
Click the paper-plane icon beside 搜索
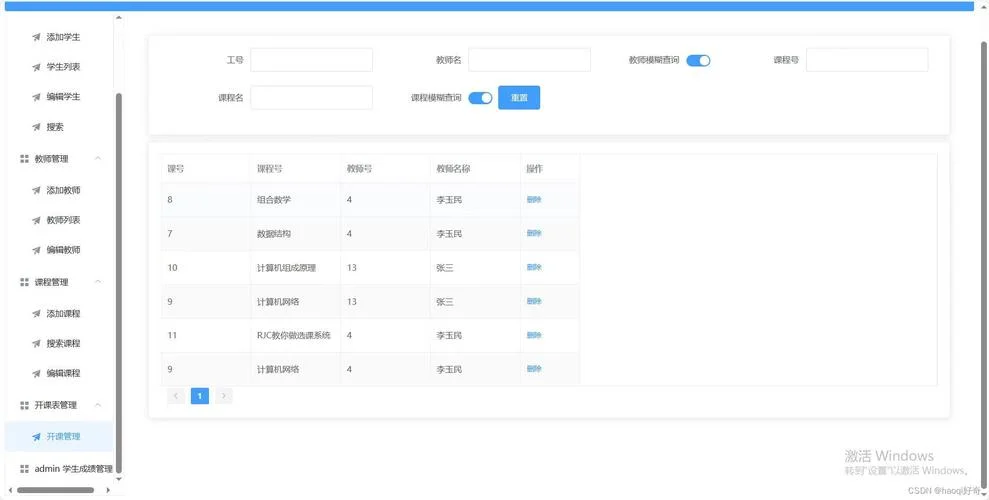coord(37,127)
